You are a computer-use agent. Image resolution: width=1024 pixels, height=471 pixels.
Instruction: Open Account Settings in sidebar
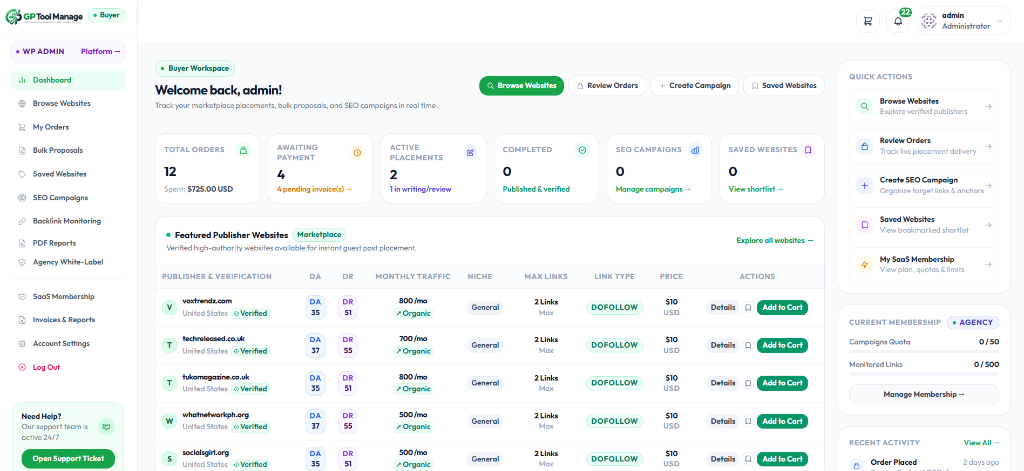click(68, 344)
